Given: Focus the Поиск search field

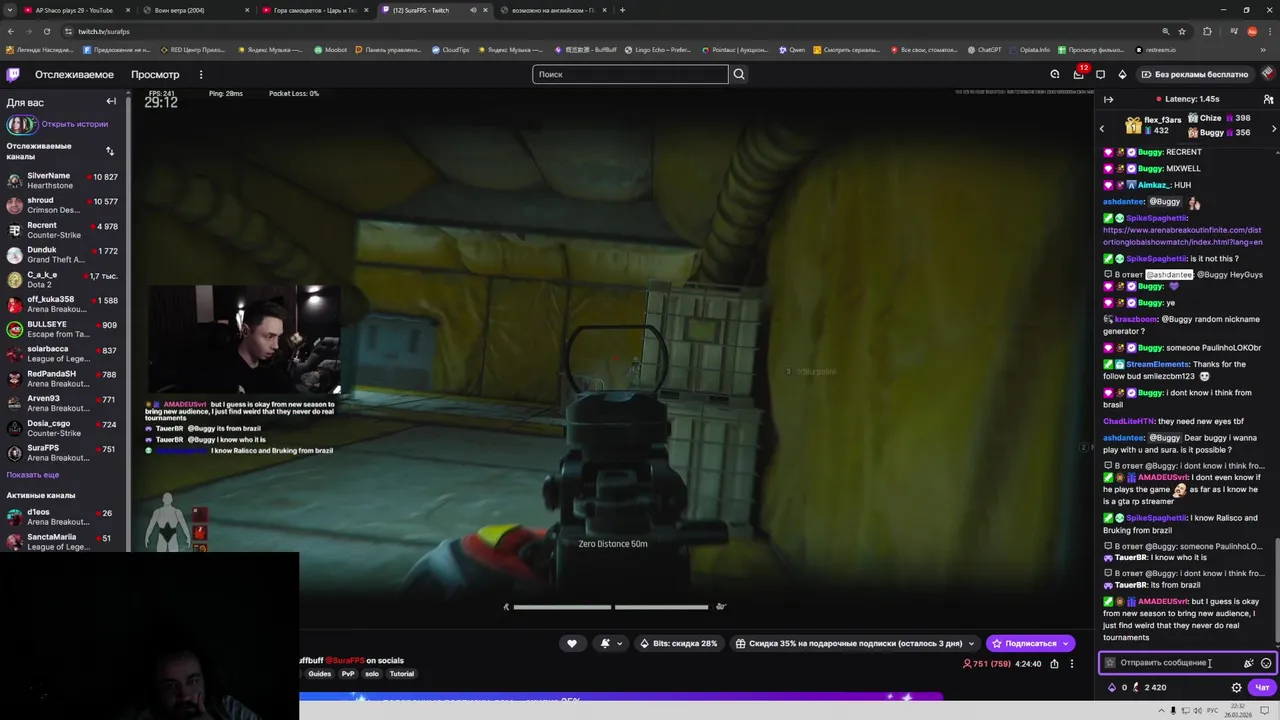Looking at the screenshot, I should coord(630,74).
